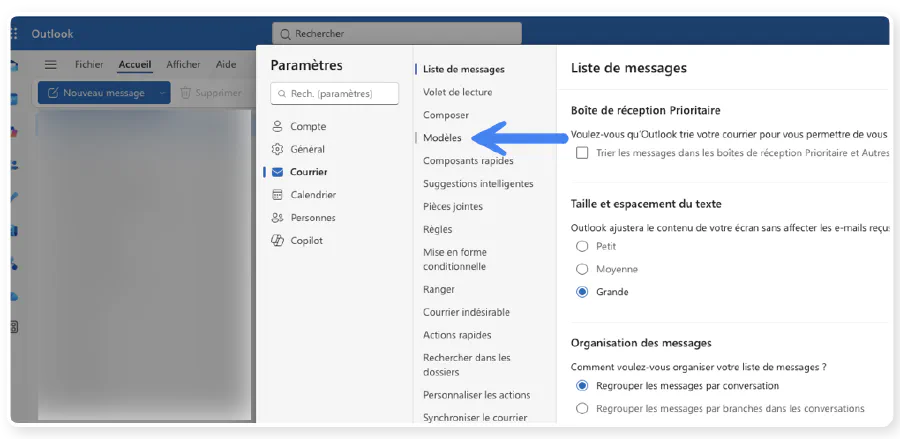900x439 pixels.
Task: Expand the Nouveau message dropdown arrow
Action: click(x=162, y=92)
